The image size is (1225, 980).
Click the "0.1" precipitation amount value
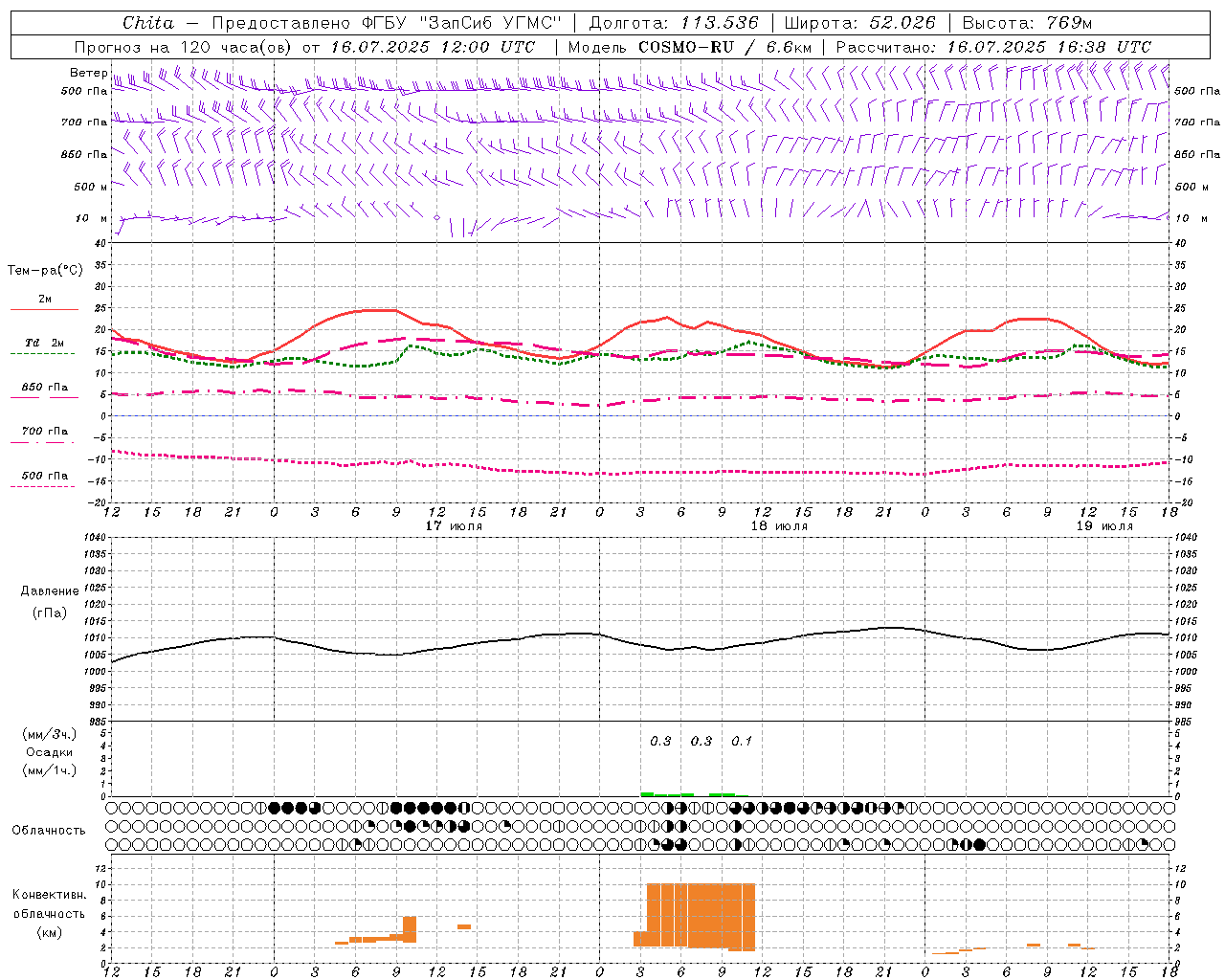click(x=742, y=741)
